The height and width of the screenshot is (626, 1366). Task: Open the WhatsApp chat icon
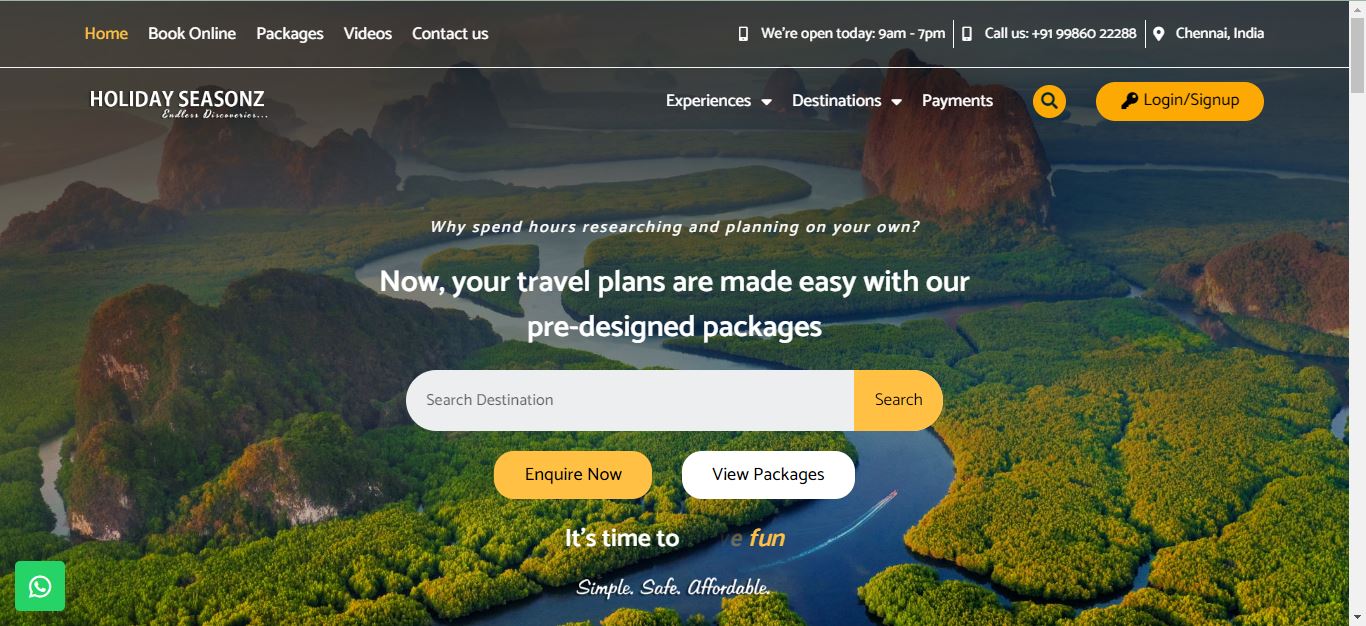(x=40, y=586)
